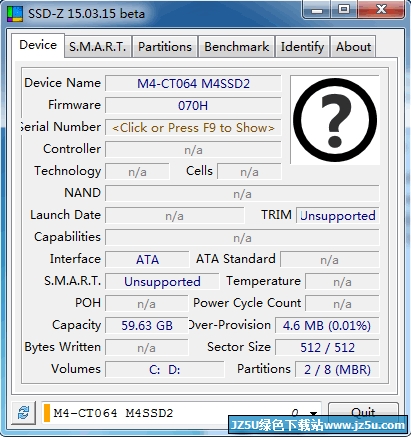This screenshot has width=411, height=437.
Task: Click the Interface value ATA
Action: tap(147, 259)
